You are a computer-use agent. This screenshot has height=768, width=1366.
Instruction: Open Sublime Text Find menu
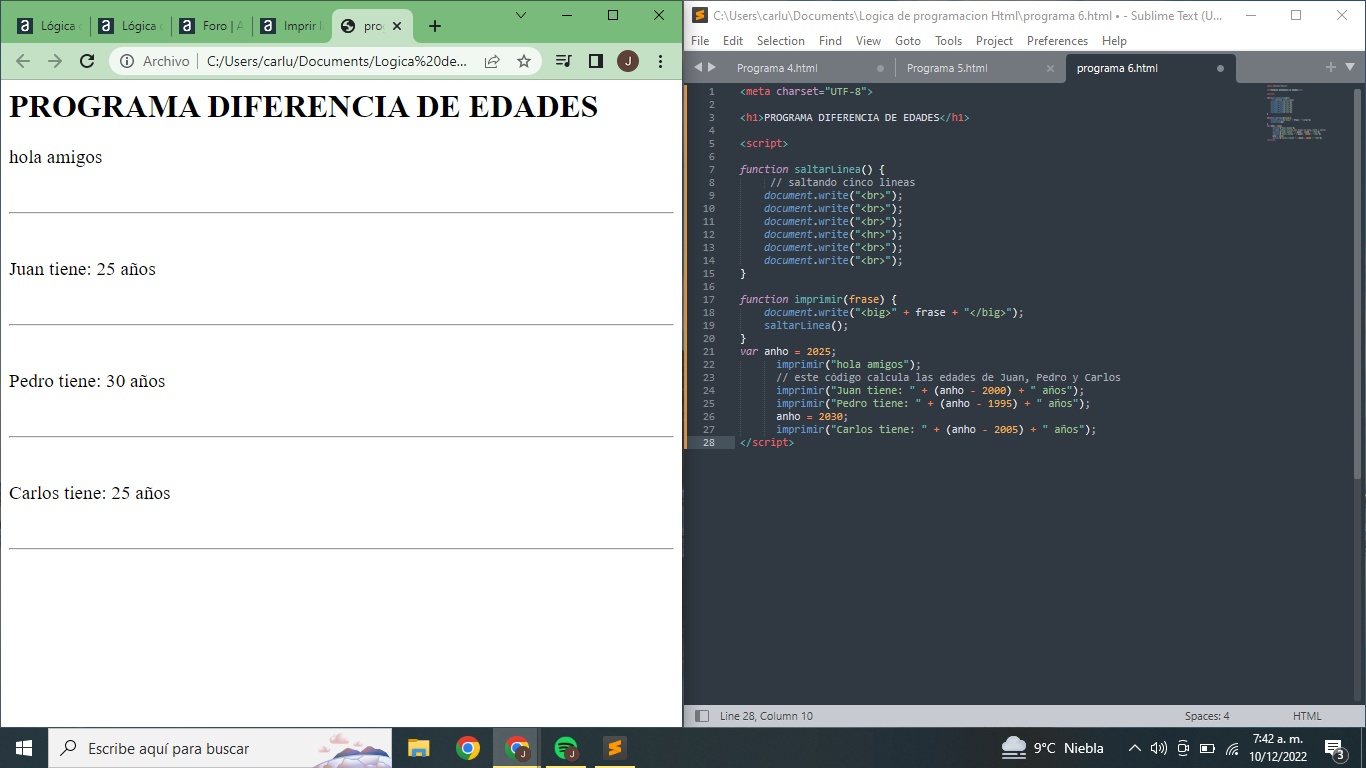coord(830,41)
